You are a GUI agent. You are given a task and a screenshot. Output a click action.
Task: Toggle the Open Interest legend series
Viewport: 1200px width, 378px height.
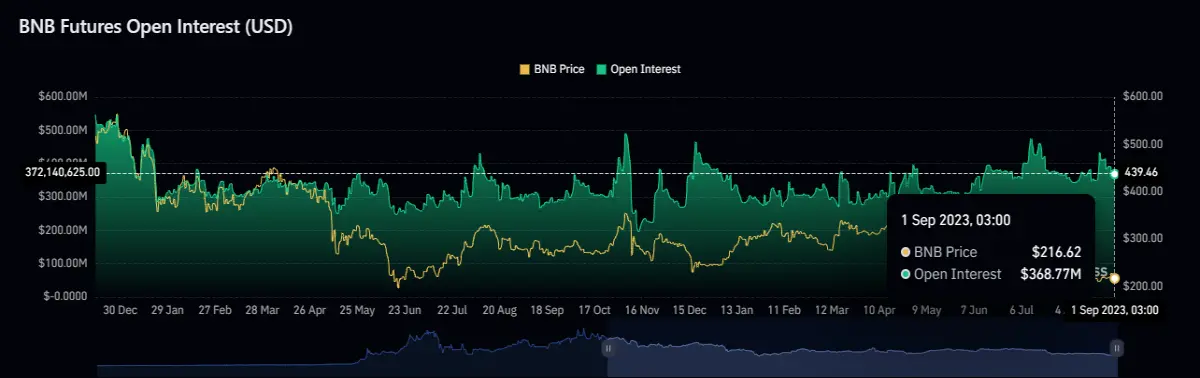(x=637, y=69)
